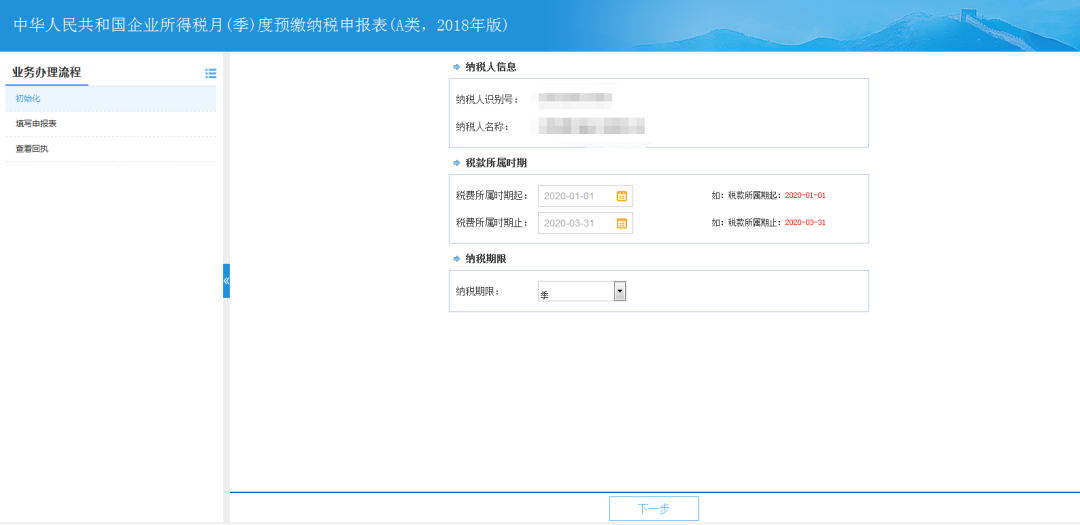Expand the 纳税期限 dropdown arrow

point(619,291)
